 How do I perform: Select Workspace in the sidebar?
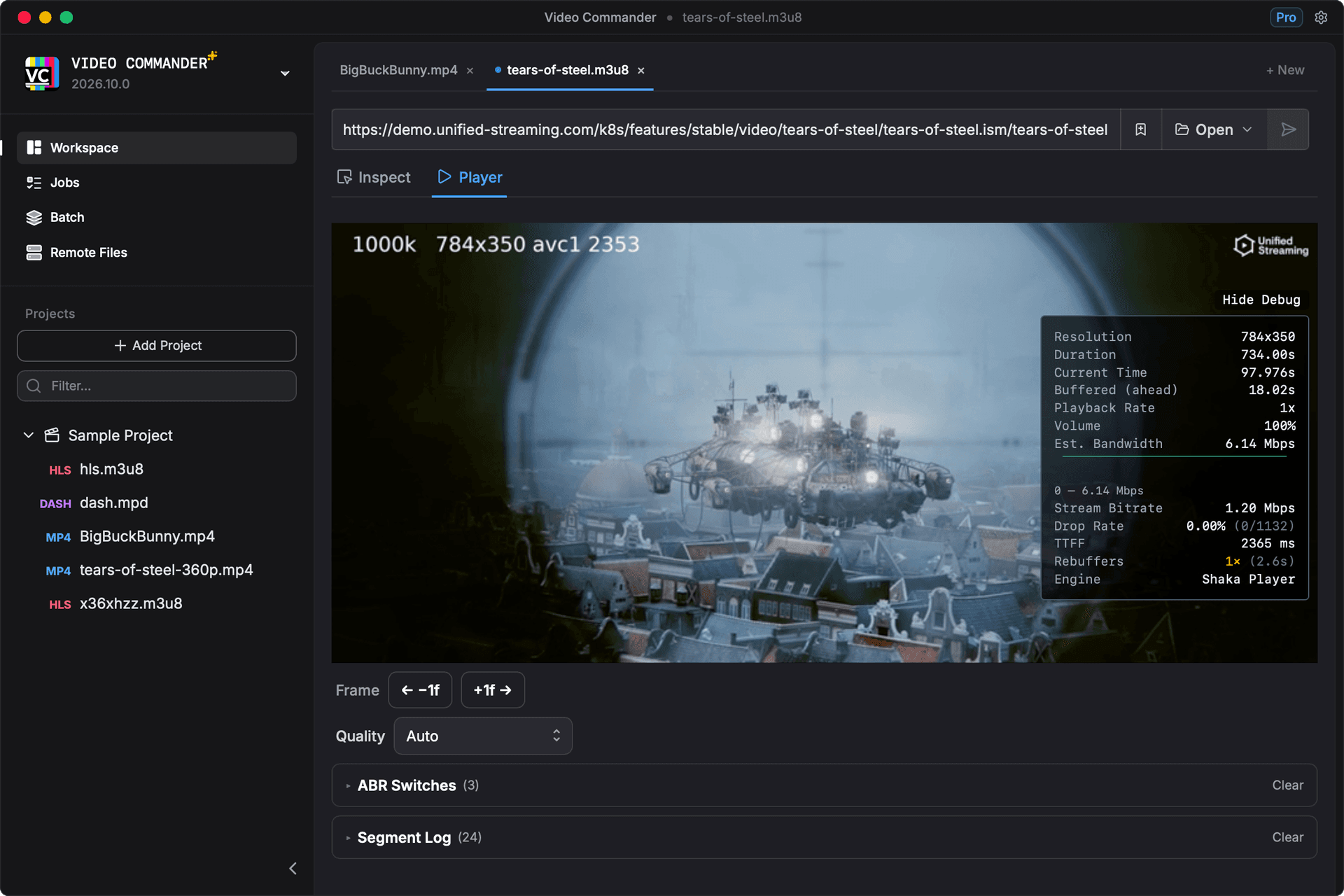(157, 148)
